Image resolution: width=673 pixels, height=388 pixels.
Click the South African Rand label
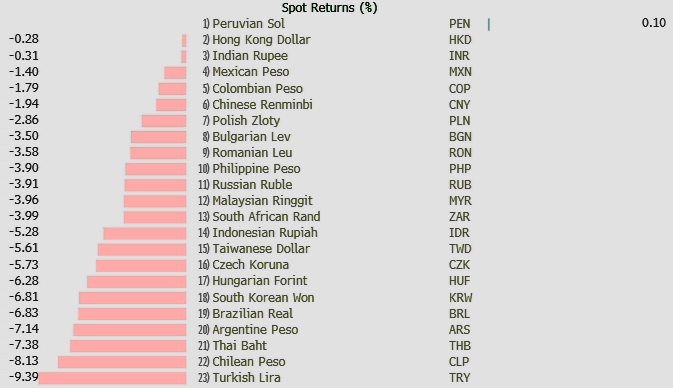(267, 217)
